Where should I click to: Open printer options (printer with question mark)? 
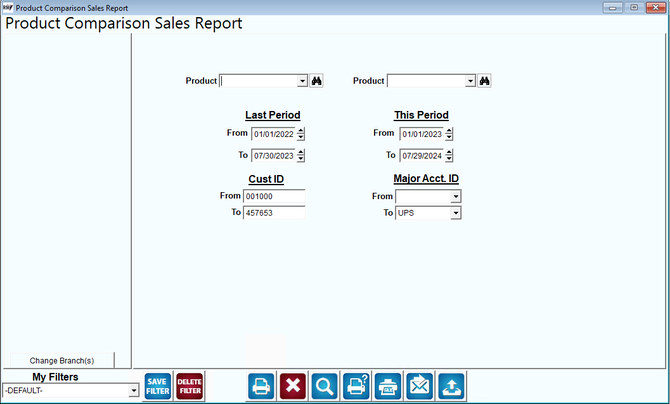point(356,386)
